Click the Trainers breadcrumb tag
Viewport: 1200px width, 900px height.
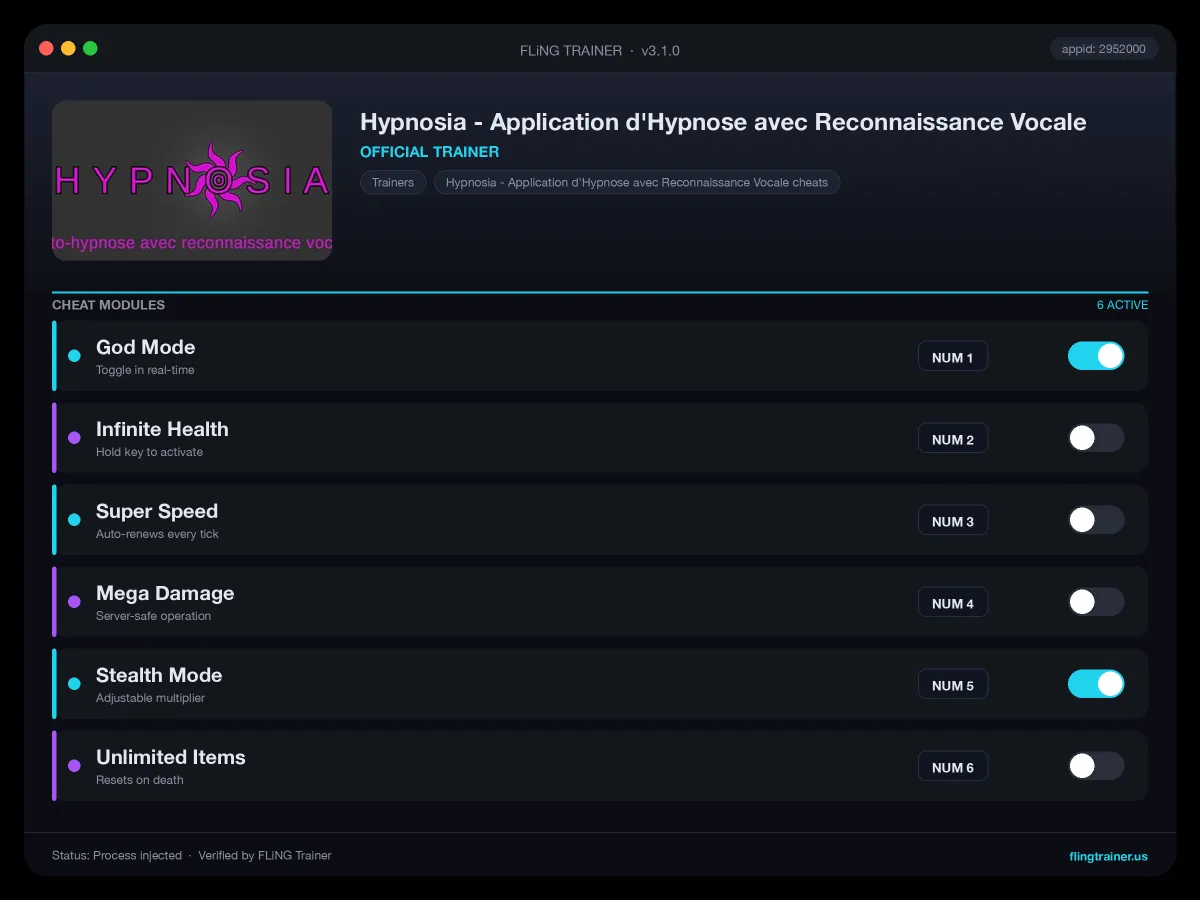tap(393, 183)
